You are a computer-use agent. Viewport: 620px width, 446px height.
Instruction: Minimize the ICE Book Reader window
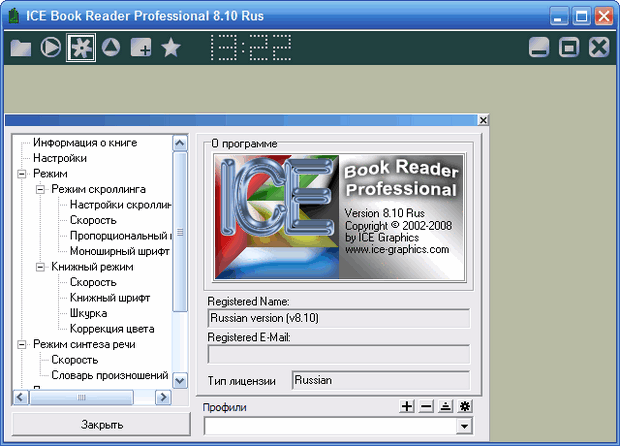[559, 16]
